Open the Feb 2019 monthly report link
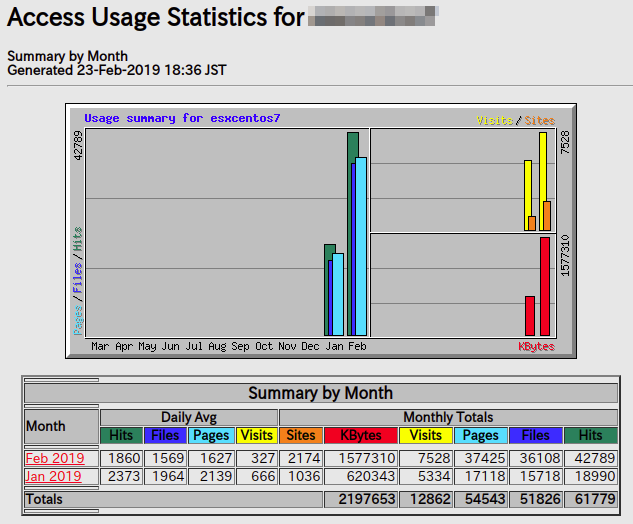Viewport: 633px width, 524px height. [54, 458]
